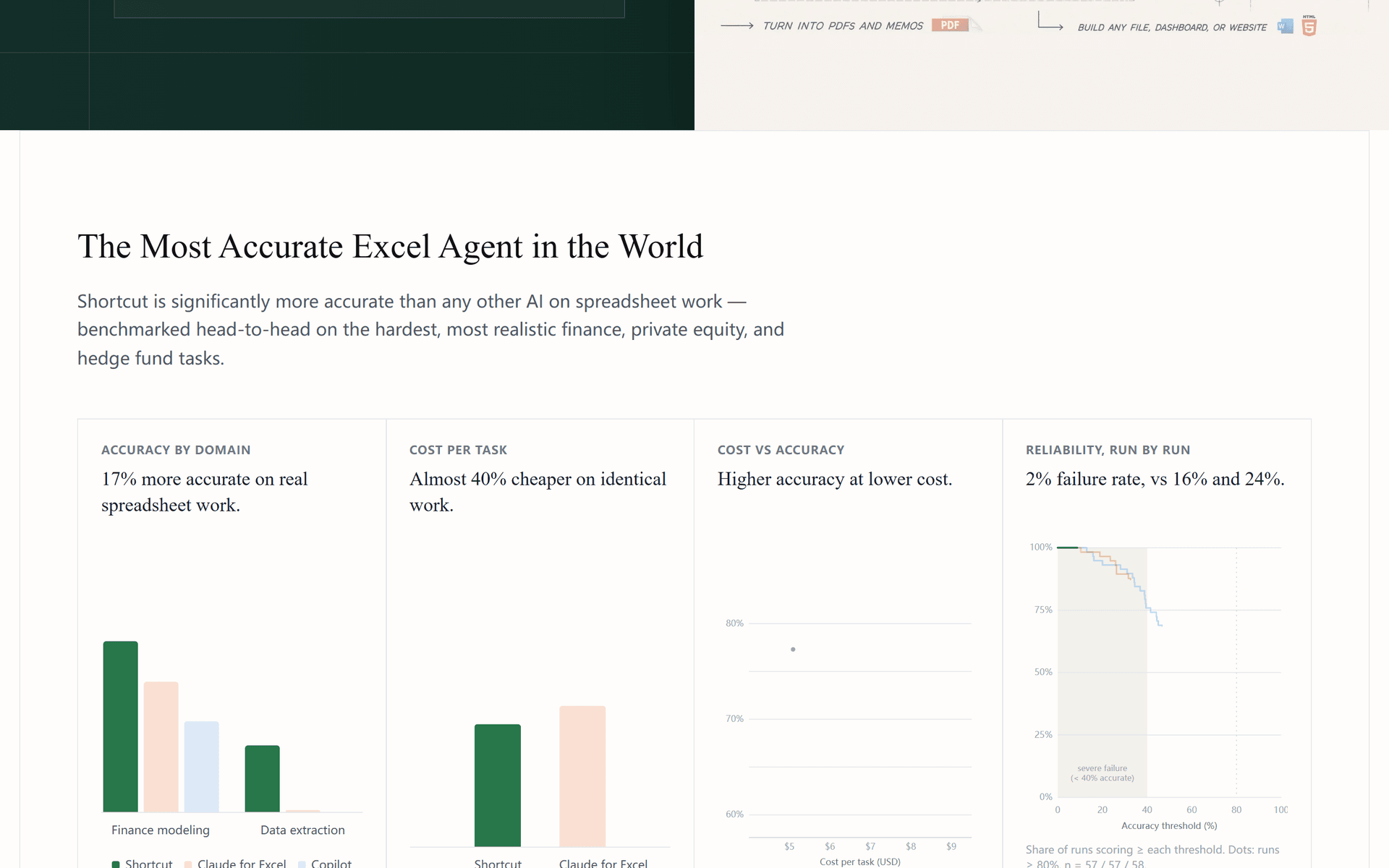Click the pink Claude for Excel cost bar
1389x868 pixels.
point(582,776)
